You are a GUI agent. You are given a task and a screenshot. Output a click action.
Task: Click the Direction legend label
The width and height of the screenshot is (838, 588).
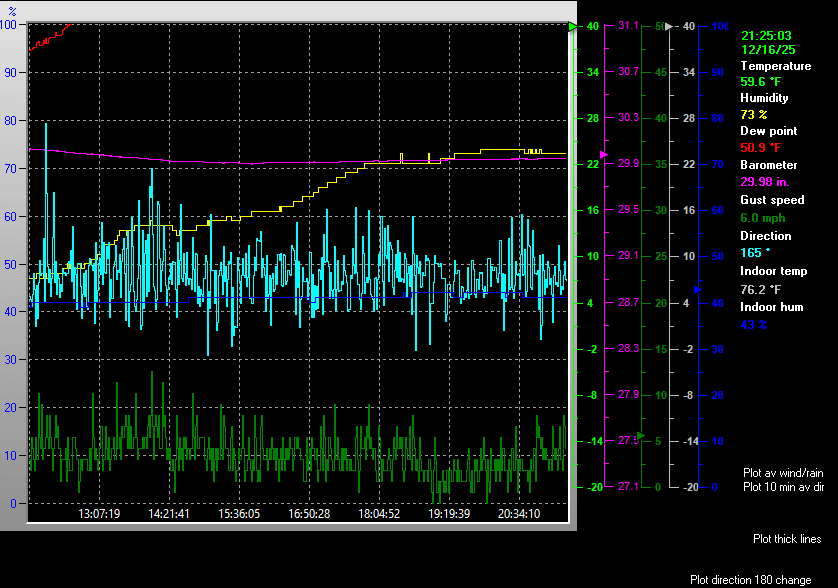(x=765, y=236)
